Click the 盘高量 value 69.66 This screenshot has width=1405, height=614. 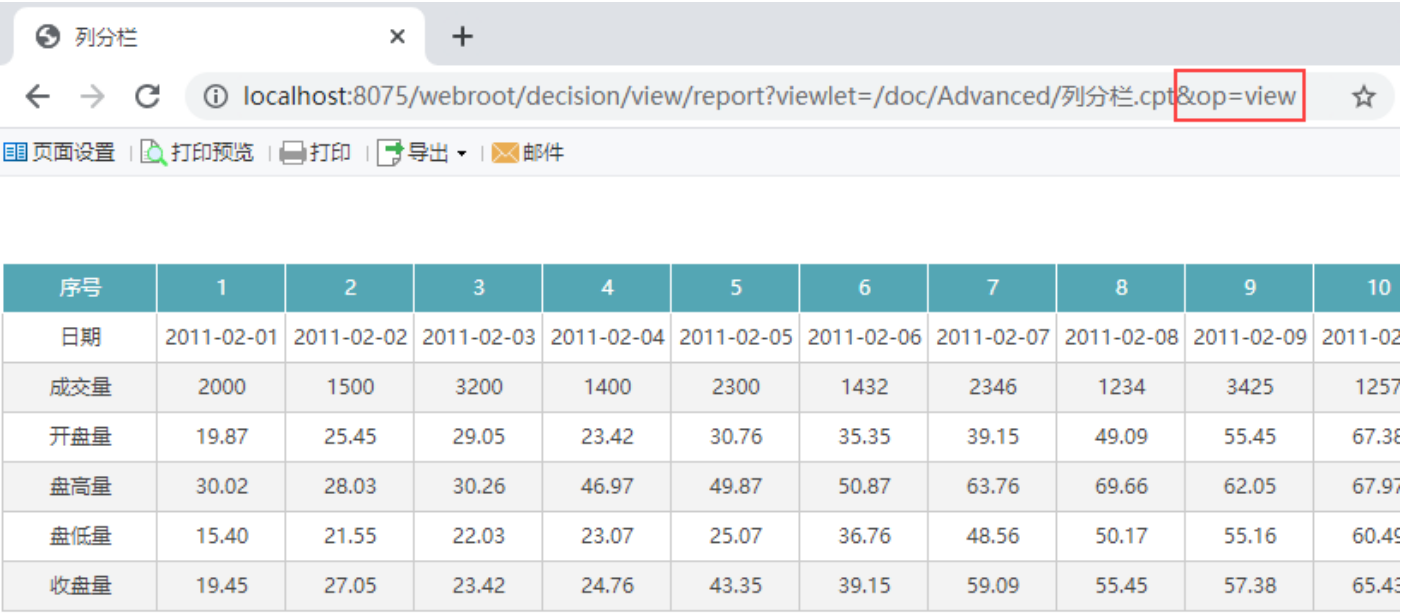click(1121, 487)
